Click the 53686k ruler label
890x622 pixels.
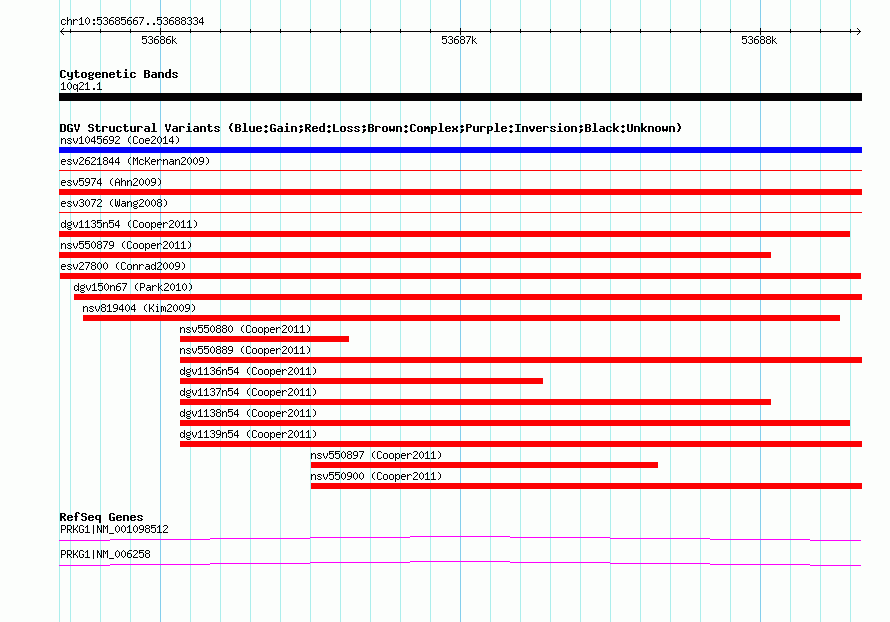point(159,40)
